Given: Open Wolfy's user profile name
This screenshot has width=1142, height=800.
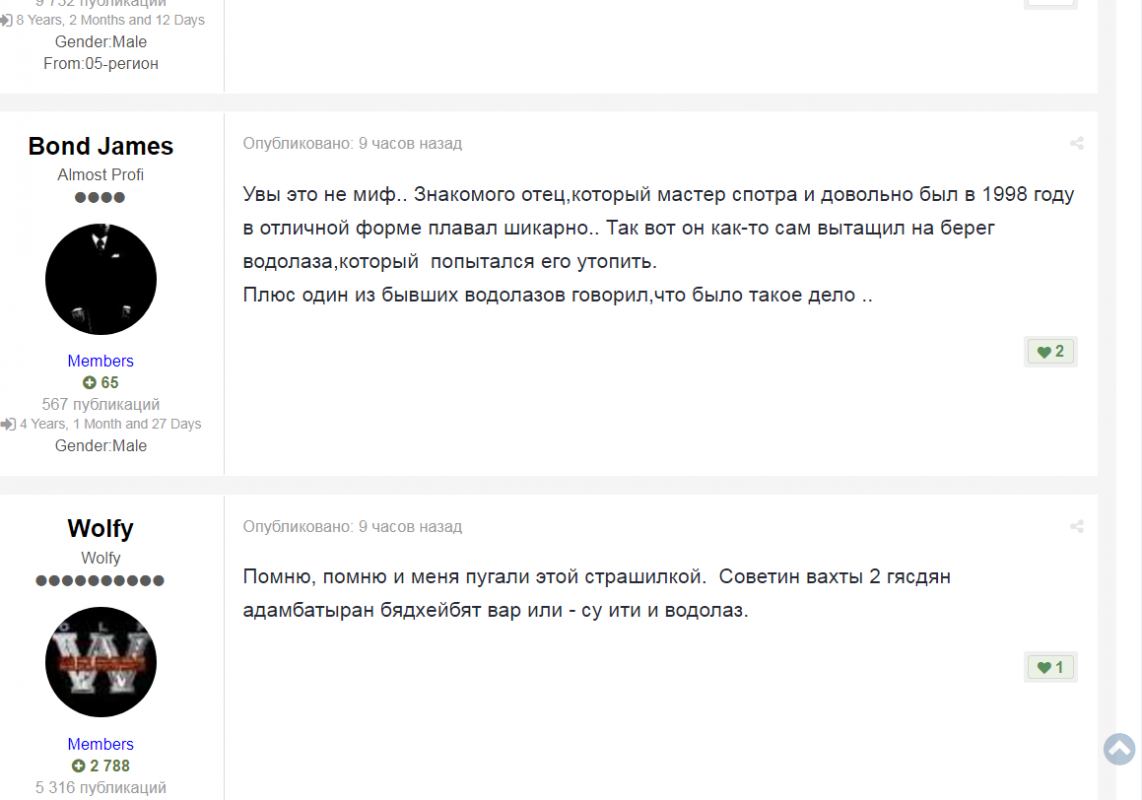Looking at the screenshot, I should (x=100, y=528).
